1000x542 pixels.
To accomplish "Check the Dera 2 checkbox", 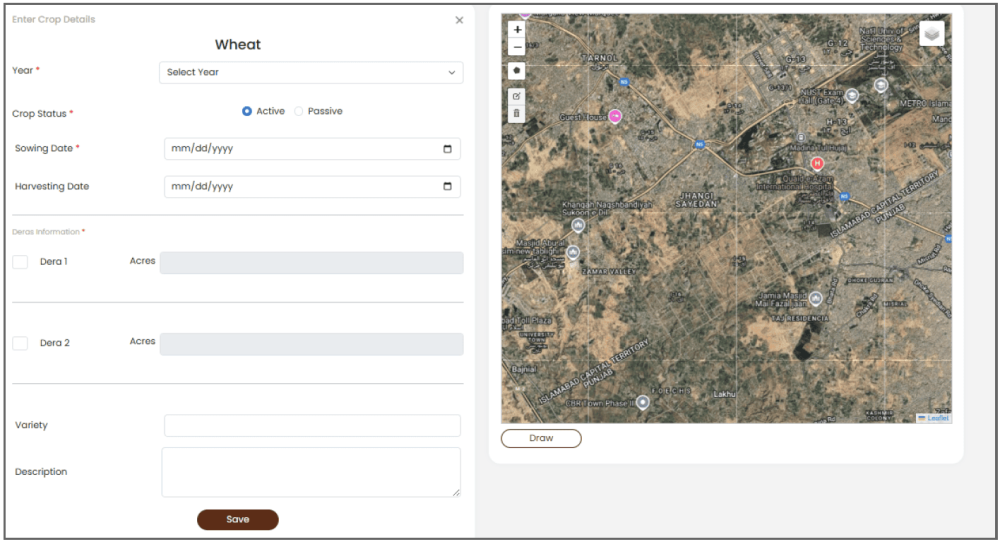I will 20,342.
